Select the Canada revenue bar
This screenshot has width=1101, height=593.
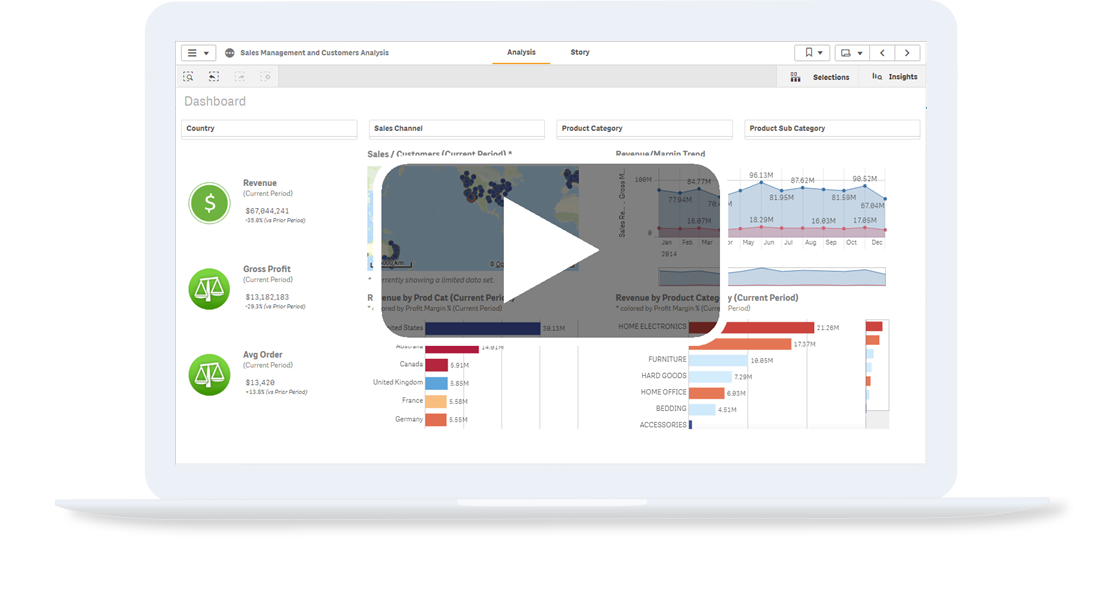[x=436, y=365]
